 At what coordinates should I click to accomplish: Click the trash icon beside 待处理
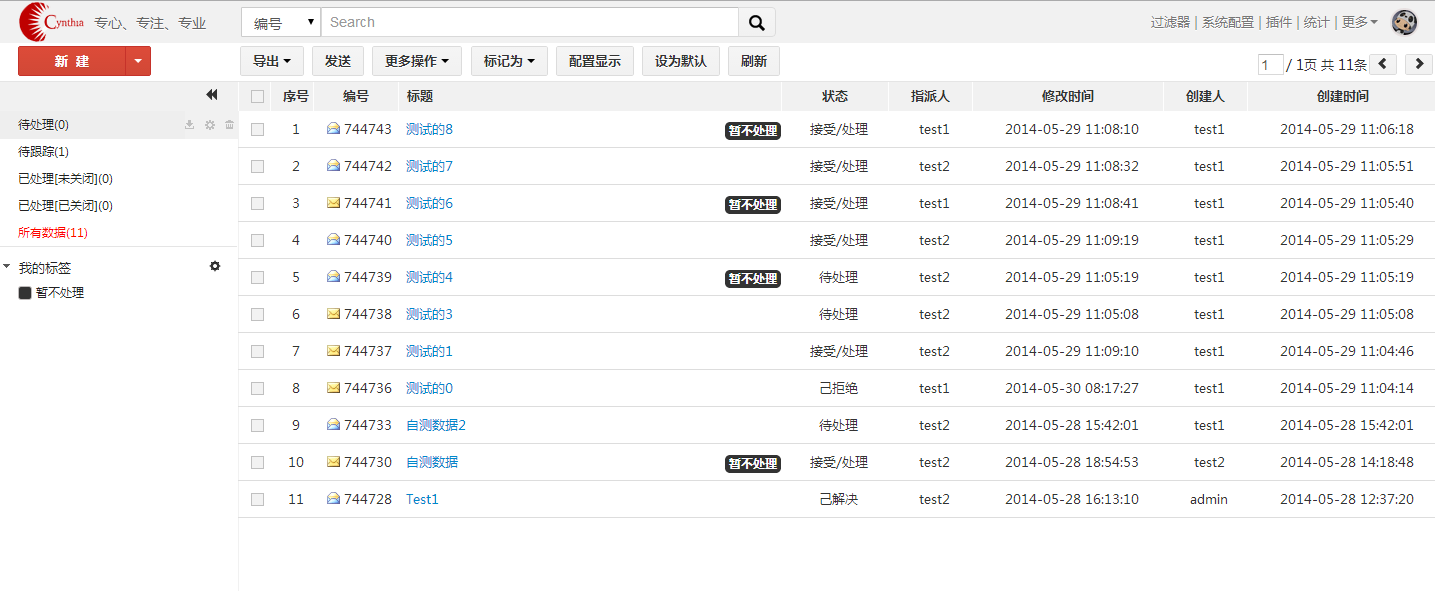tap(229, 124)
